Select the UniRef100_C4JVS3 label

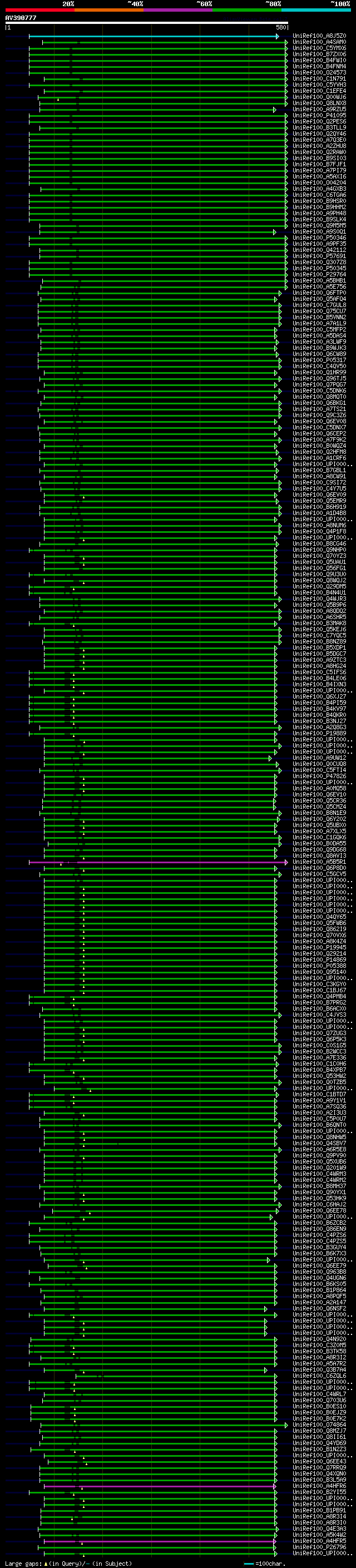pyautogui.click(x=319, y=1015)
